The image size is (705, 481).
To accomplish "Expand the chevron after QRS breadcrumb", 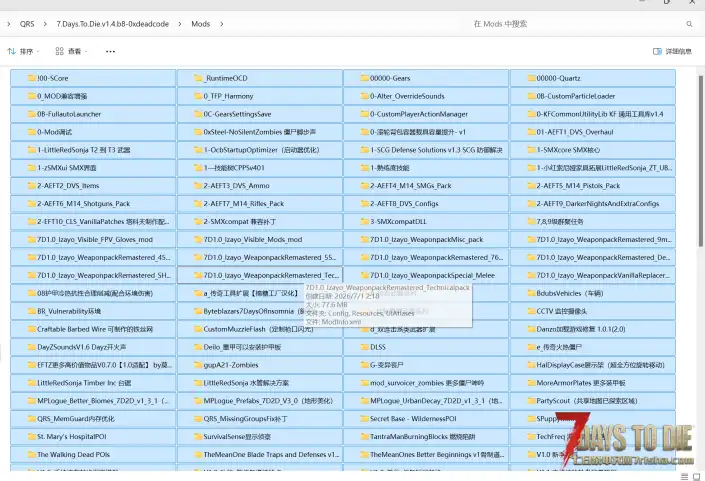I will click(45, 24).
